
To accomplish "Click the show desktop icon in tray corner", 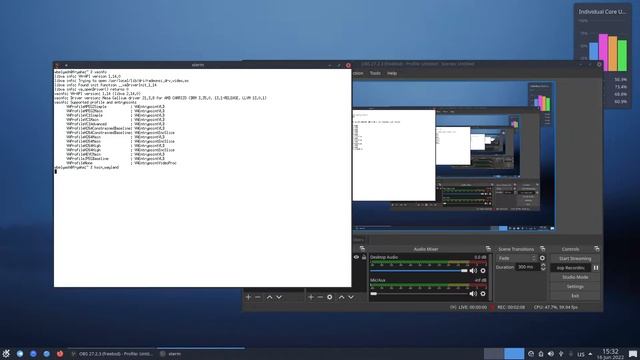I will pyautogui.click(x=633, y=354).
